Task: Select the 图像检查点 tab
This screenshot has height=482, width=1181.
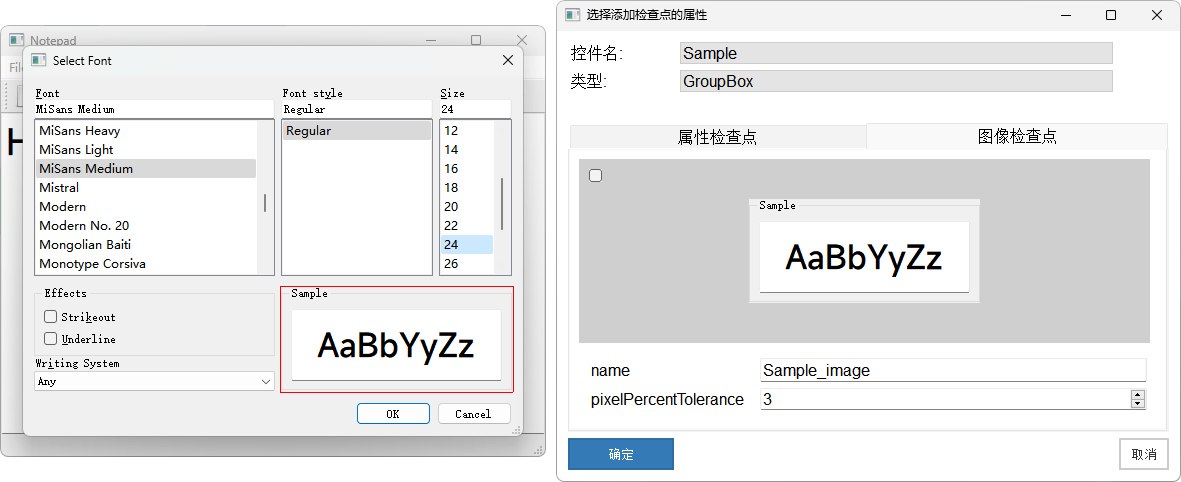Action: [1016, 137]
